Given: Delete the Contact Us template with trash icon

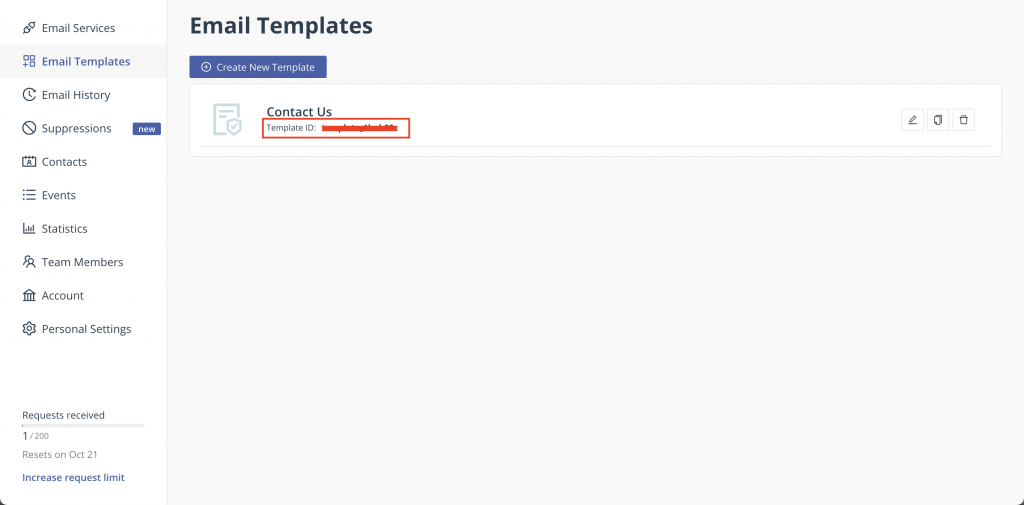Looking at the screenshot, I should tap(963, 120).
